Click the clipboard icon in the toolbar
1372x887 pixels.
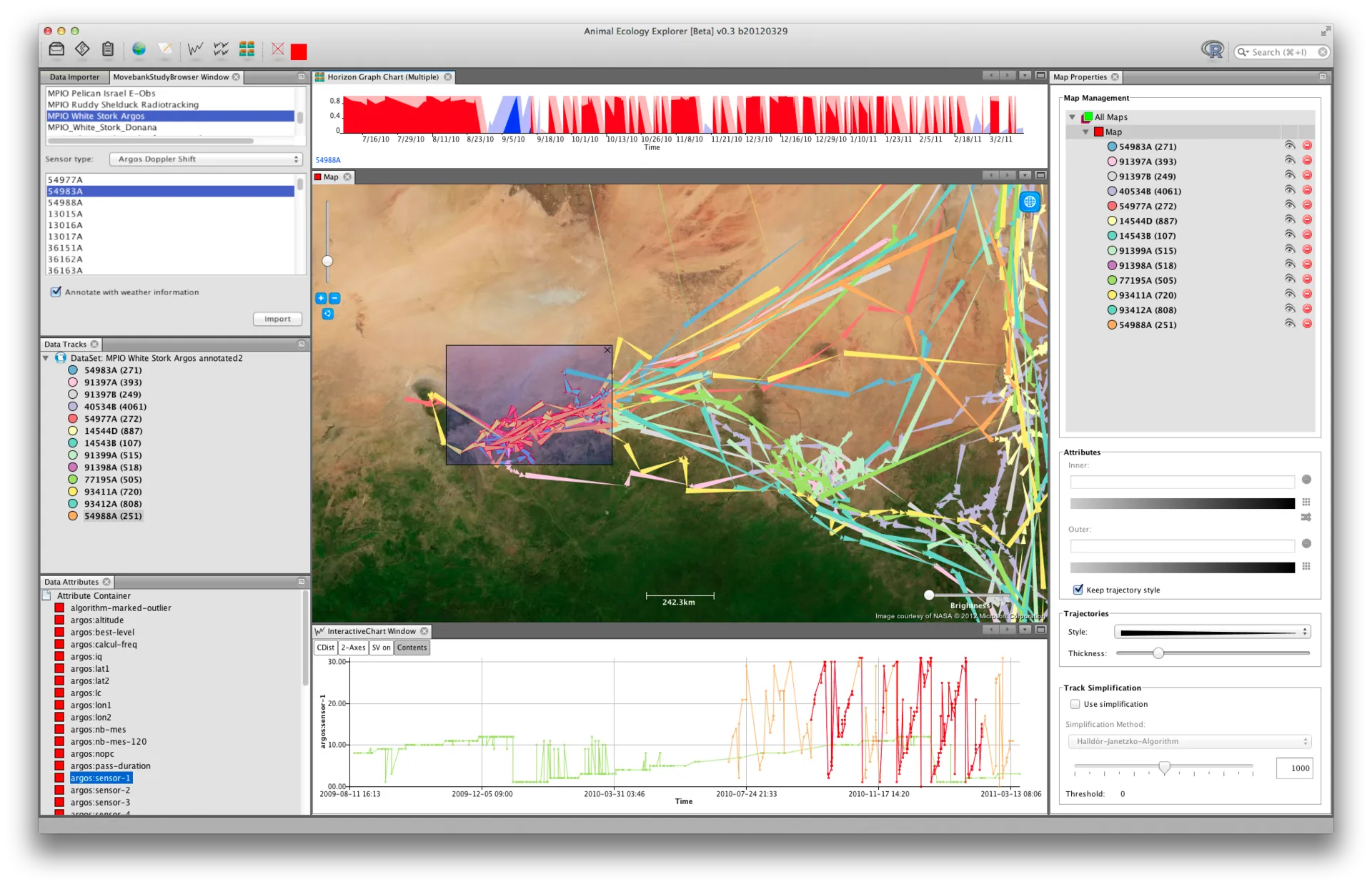pos(108,50)
